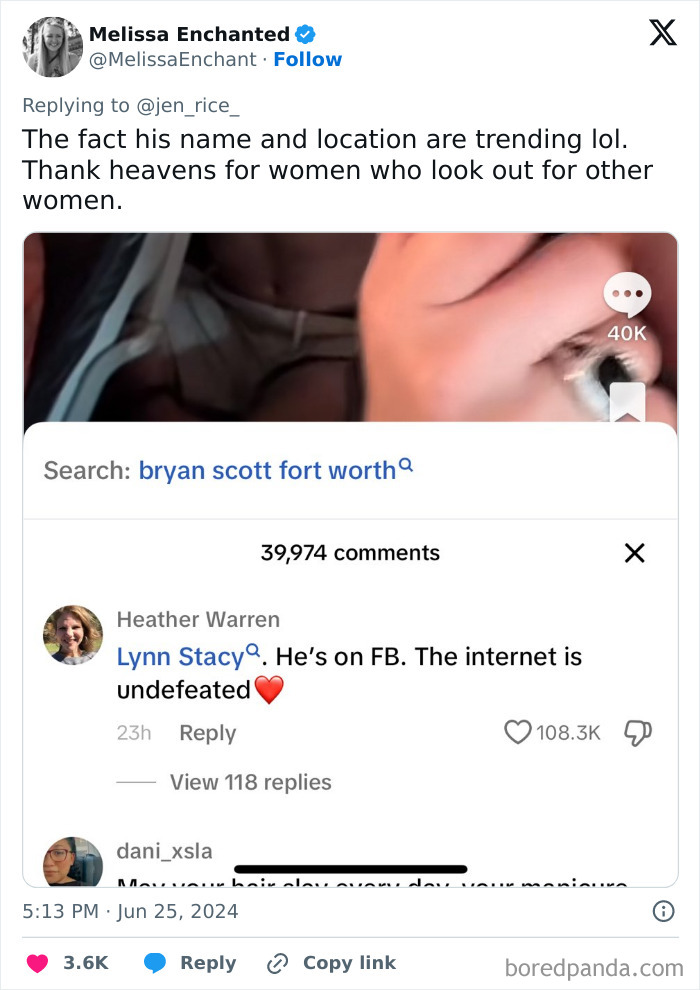Like the tweet with pink heart
This screenshot has height=990, width=700.
[38, 963]
